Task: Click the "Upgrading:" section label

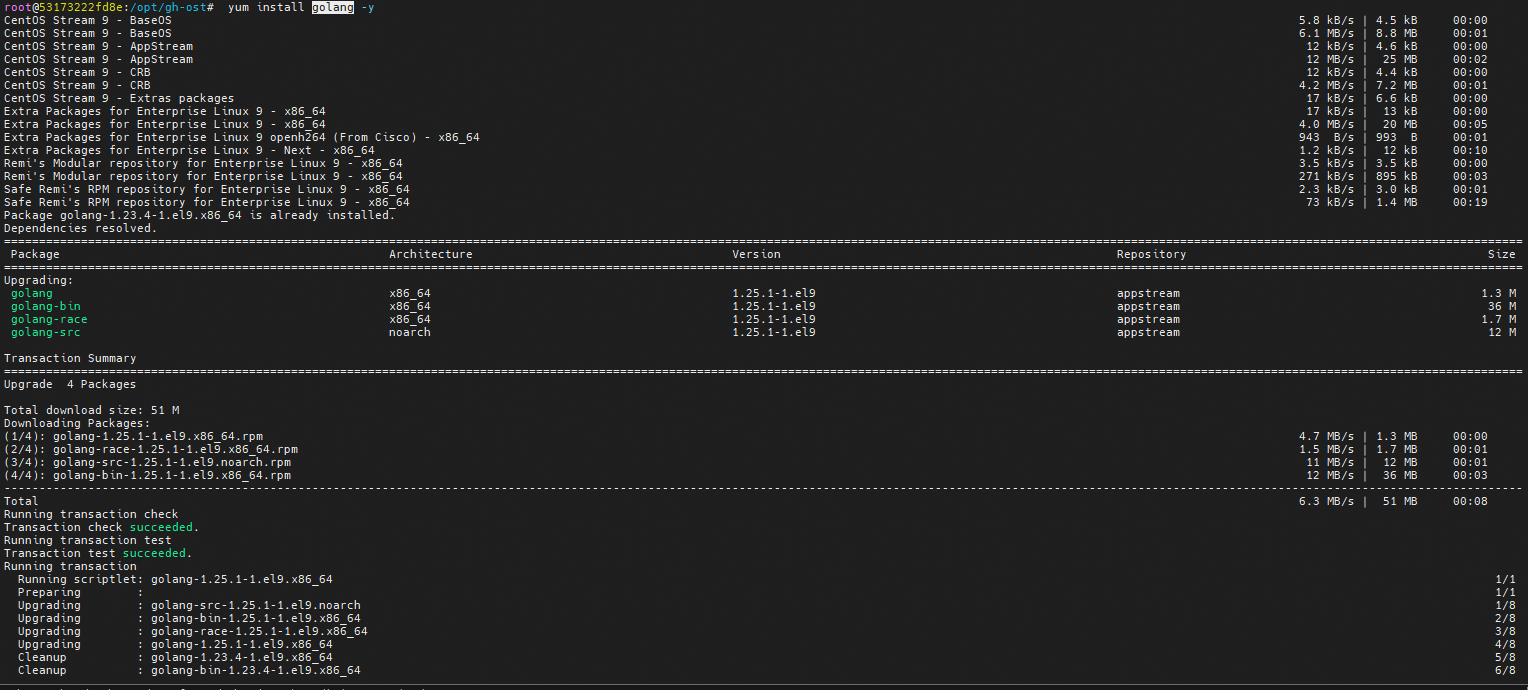Action: point(39,280)
